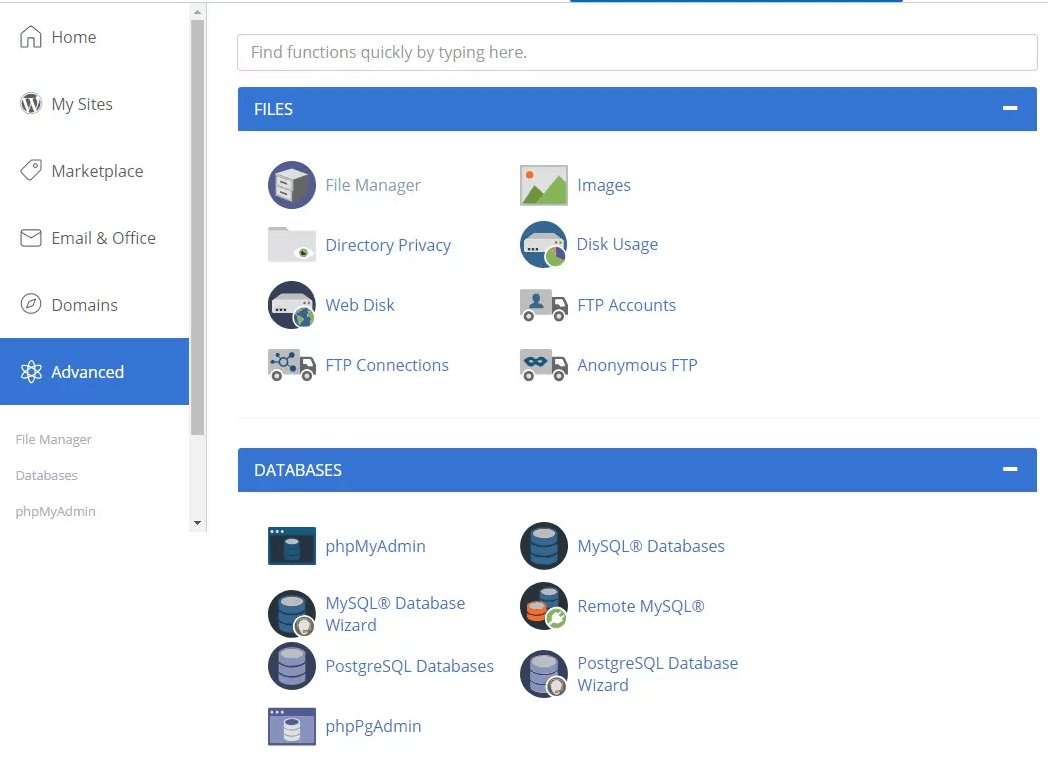Open File Manager sub-link under Advanced
The height and width of the screenshot is (767, 1048).
(53, 440)
